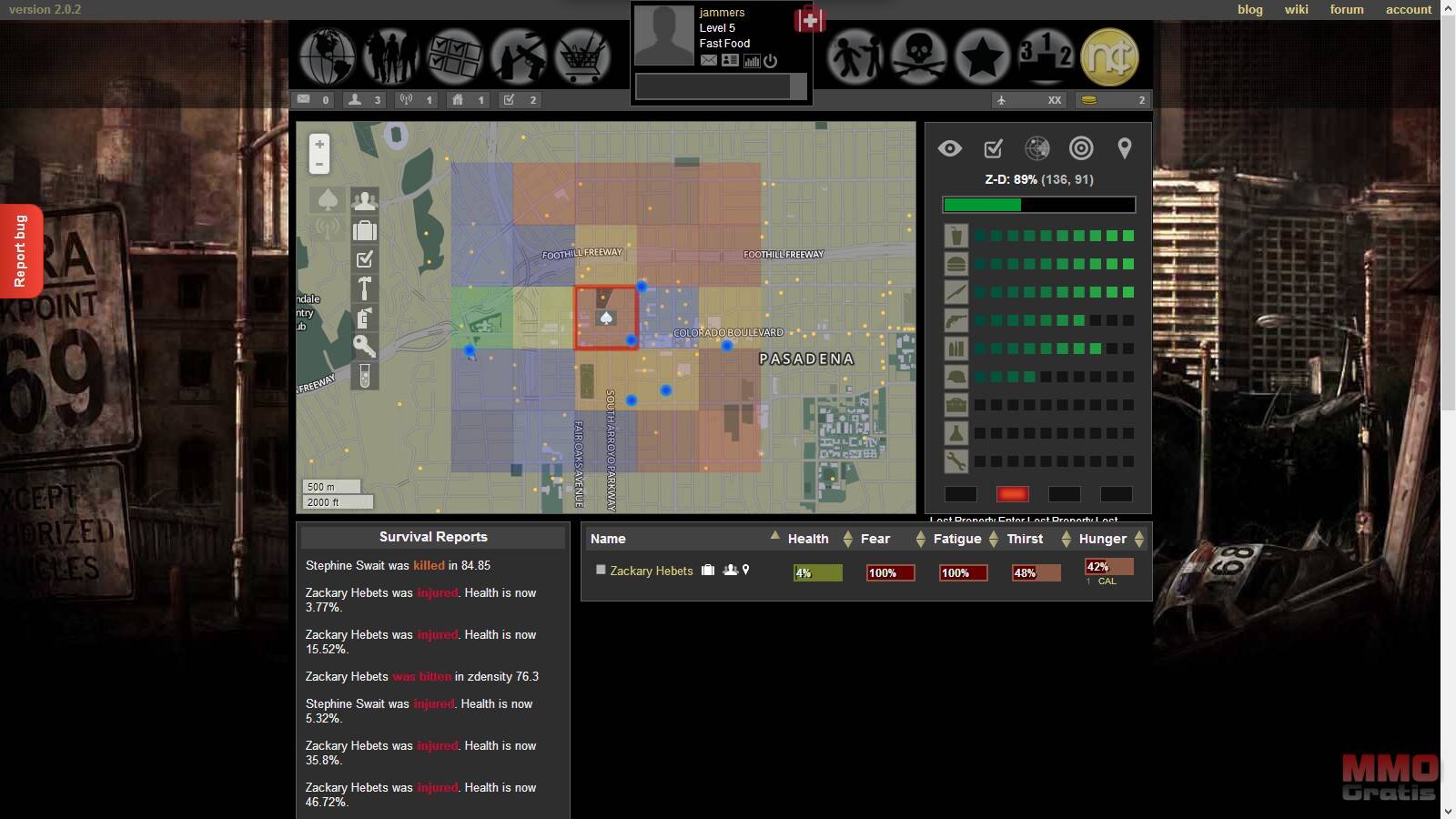
Task: Click the map zoom in plus control
Action: click(x=319, y=145)
